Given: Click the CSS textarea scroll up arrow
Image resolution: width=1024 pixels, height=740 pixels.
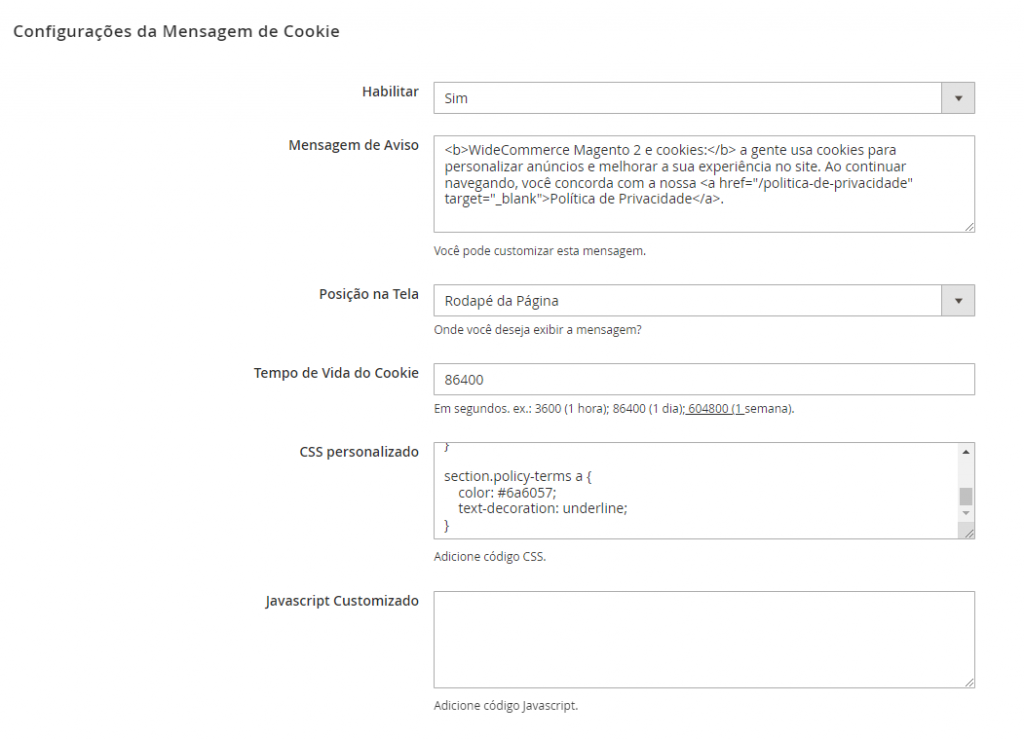Looking at the screenshot, I should click(x=965, y=451).
